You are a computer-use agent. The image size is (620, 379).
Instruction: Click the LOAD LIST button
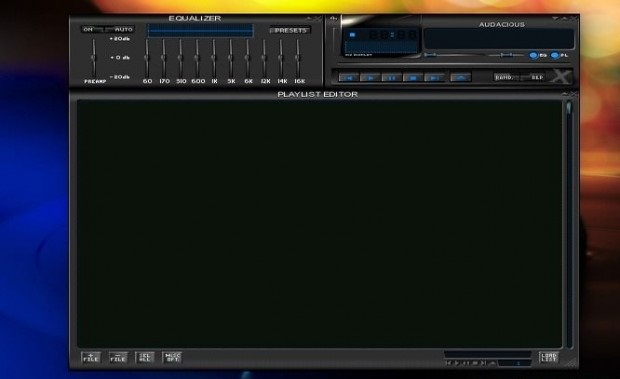(x=549, y=357)
